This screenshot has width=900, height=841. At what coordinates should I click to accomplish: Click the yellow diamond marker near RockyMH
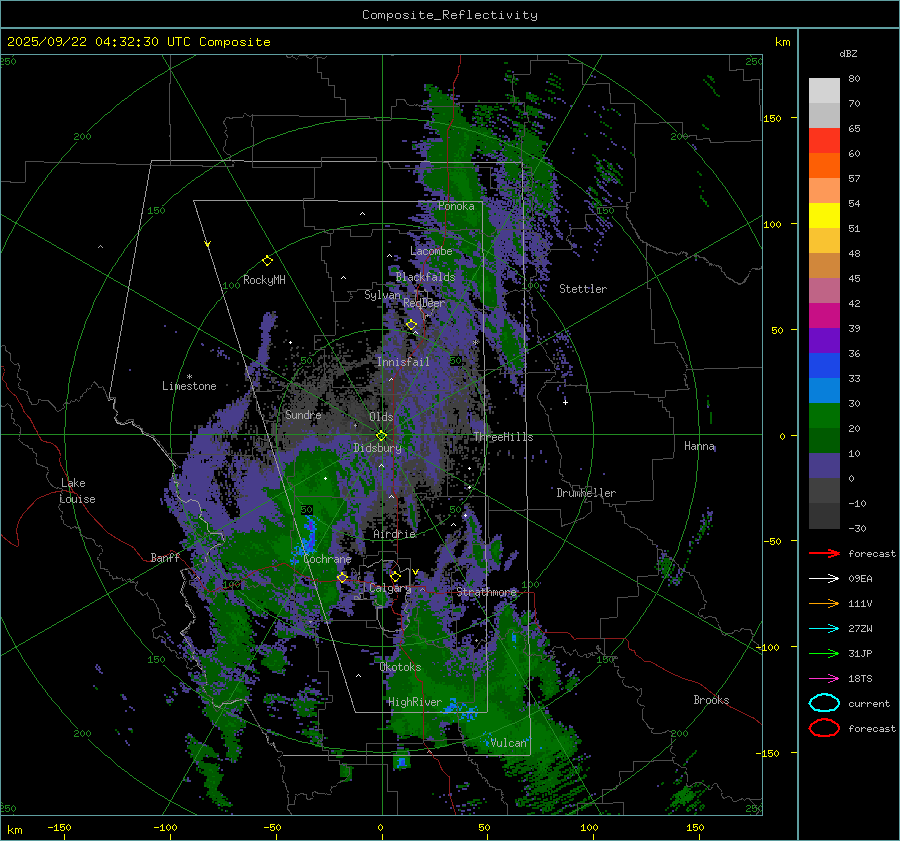[267, 260]
